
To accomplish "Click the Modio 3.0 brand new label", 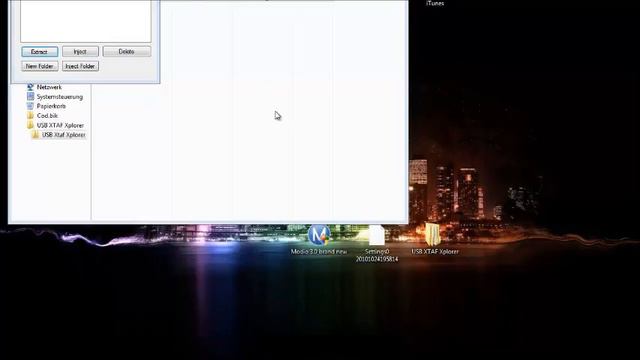I will pyautogui.click(x=319, y=252).
